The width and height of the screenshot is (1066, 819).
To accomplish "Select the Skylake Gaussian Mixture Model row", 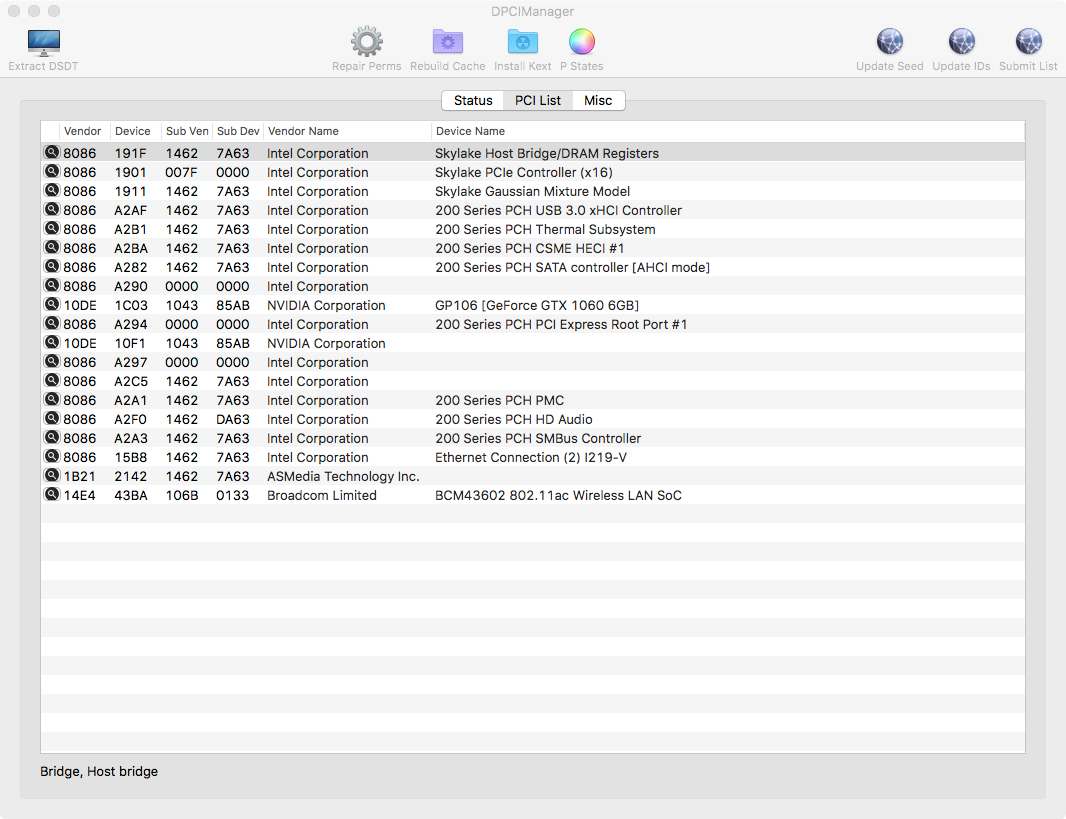I will 532,191.
